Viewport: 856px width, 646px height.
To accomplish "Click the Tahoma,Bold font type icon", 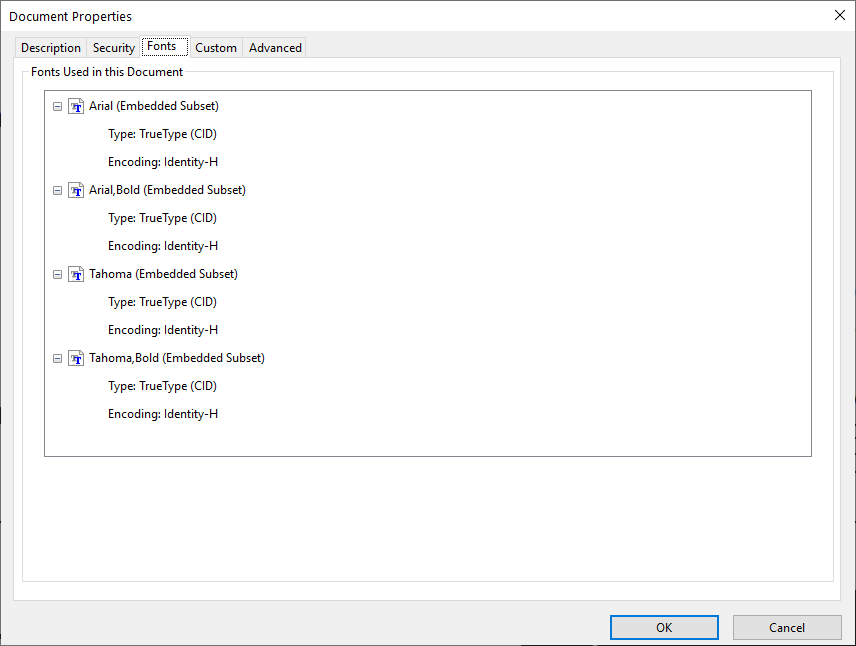I will [76, 357].
